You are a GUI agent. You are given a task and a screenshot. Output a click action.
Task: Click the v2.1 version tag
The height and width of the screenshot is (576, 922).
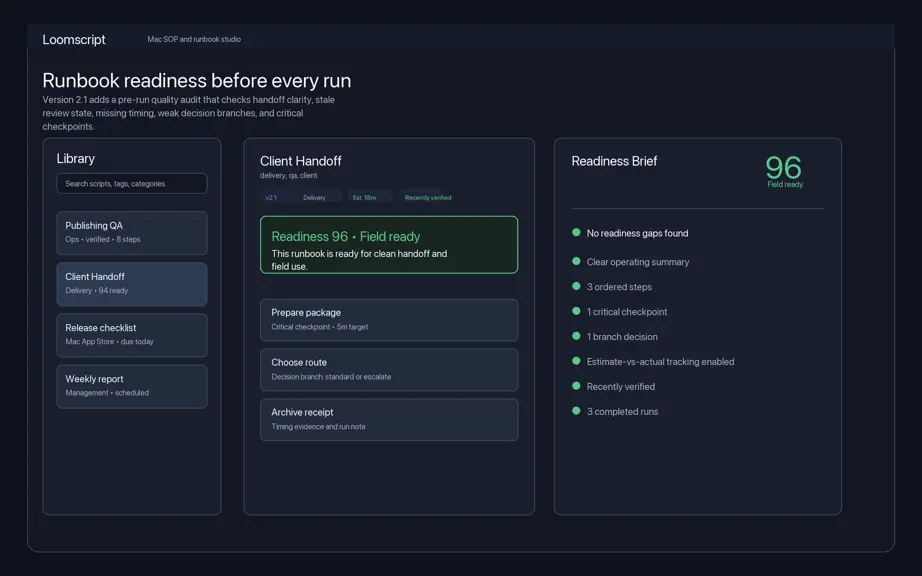point(271,197)
